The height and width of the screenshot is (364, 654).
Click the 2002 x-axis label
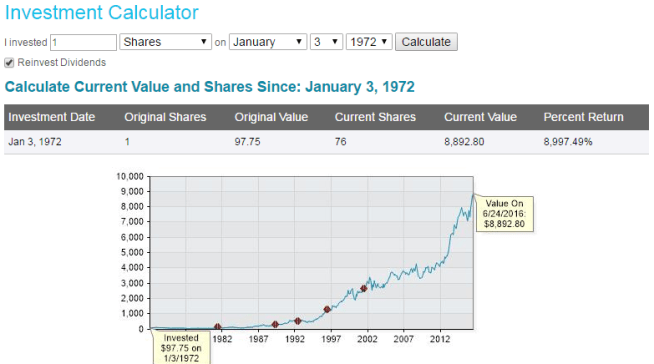367,339
